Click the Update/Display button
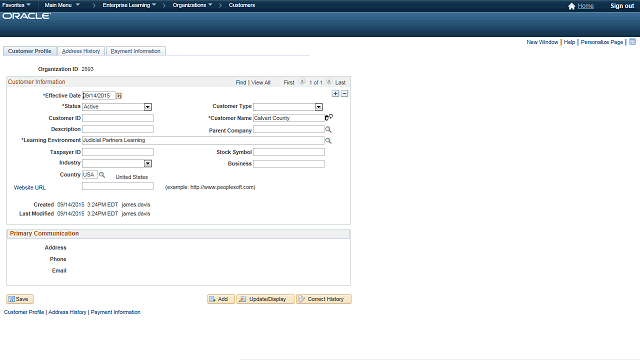The height and width of the screenshot is (360, 640). (265, 299)
